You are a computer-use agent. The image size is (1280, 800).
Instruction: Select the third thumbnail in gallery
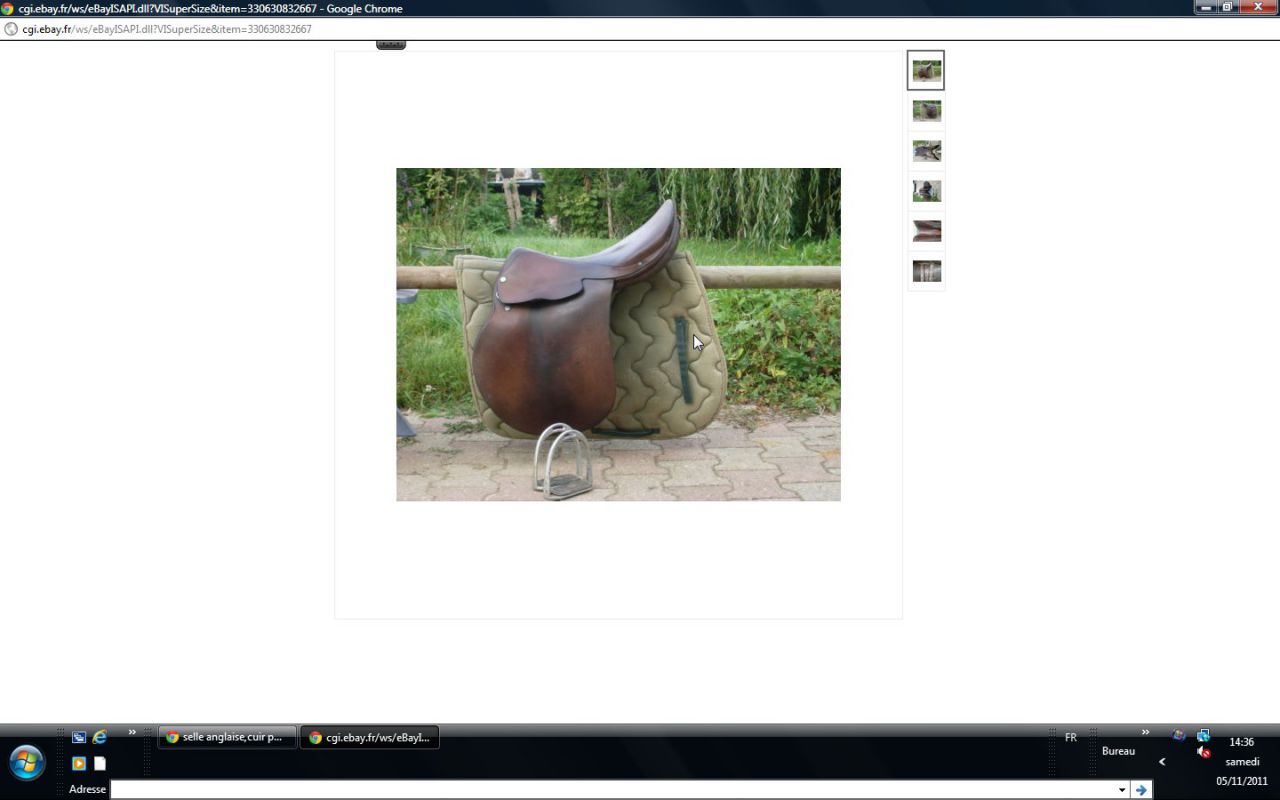[x=926, y=151]
